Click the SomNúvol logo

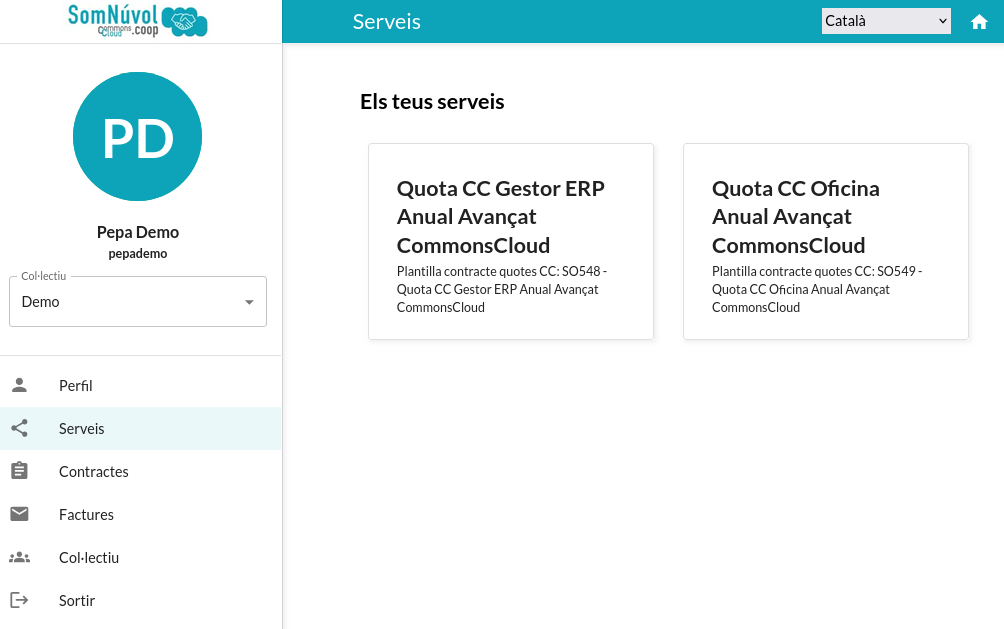(x=138, y=21)
